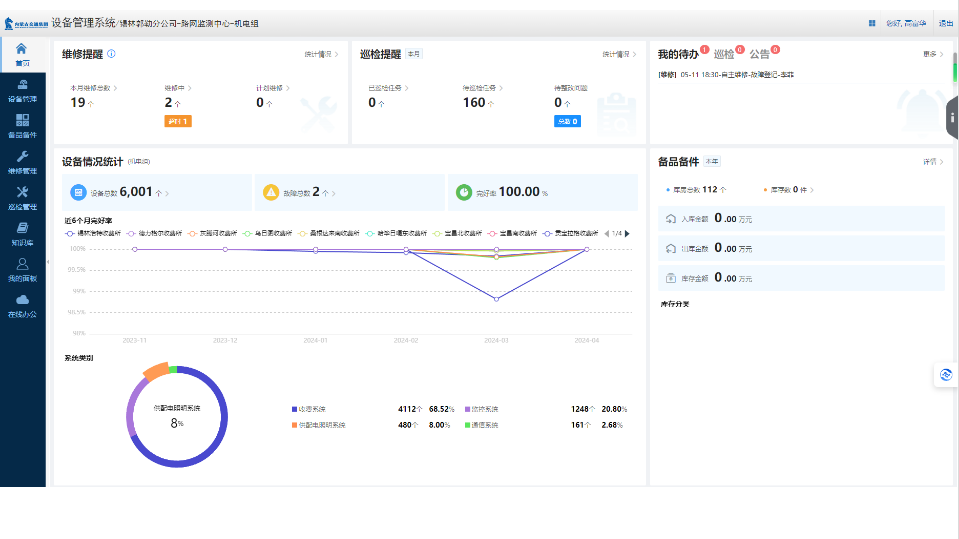
Task: Switch to the 巡检 tab
Action: (724, 54)
